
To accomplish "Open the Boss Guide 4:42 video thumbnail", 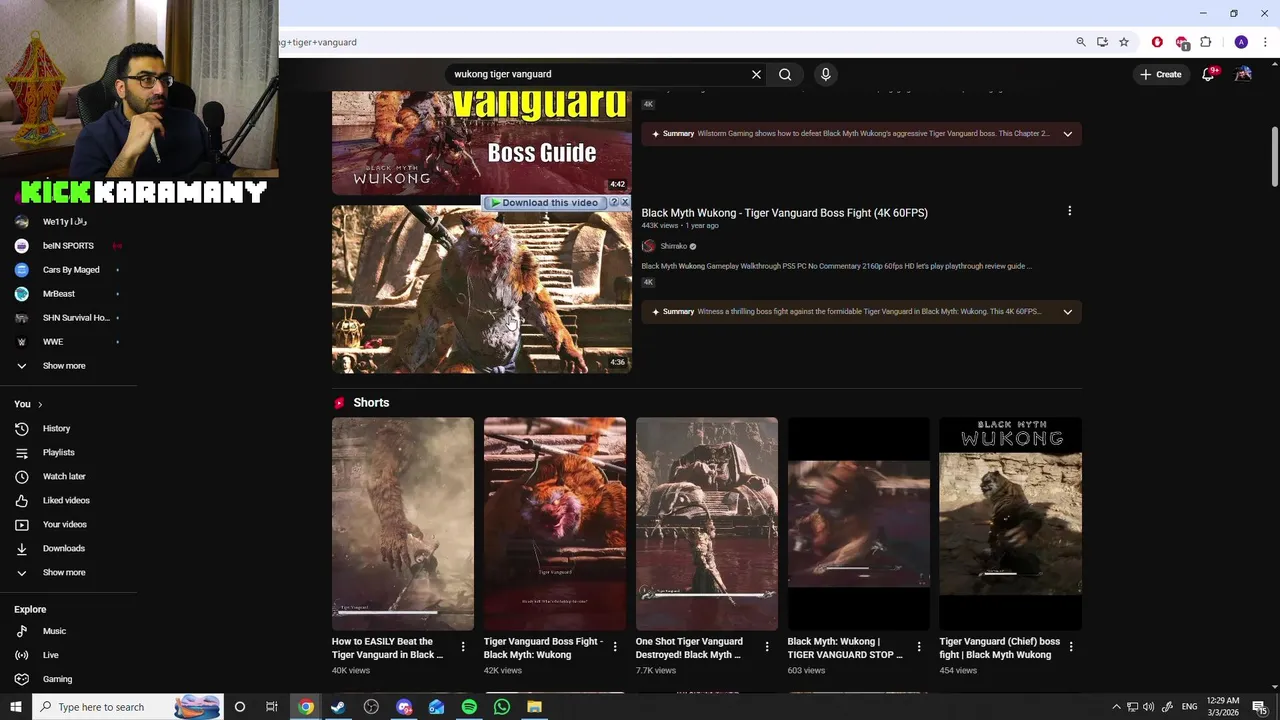I will 481,142.
